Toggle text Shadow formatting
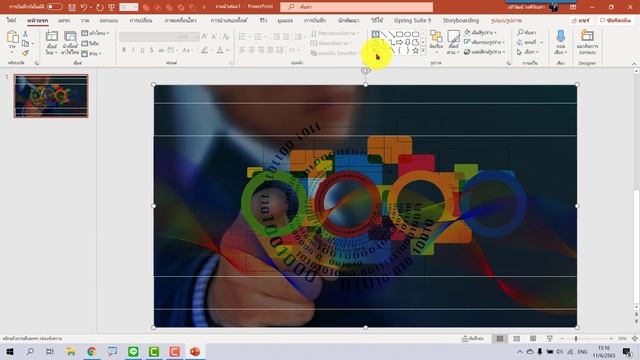This screenshot has width=640, height=360. [x=152, y=50]
